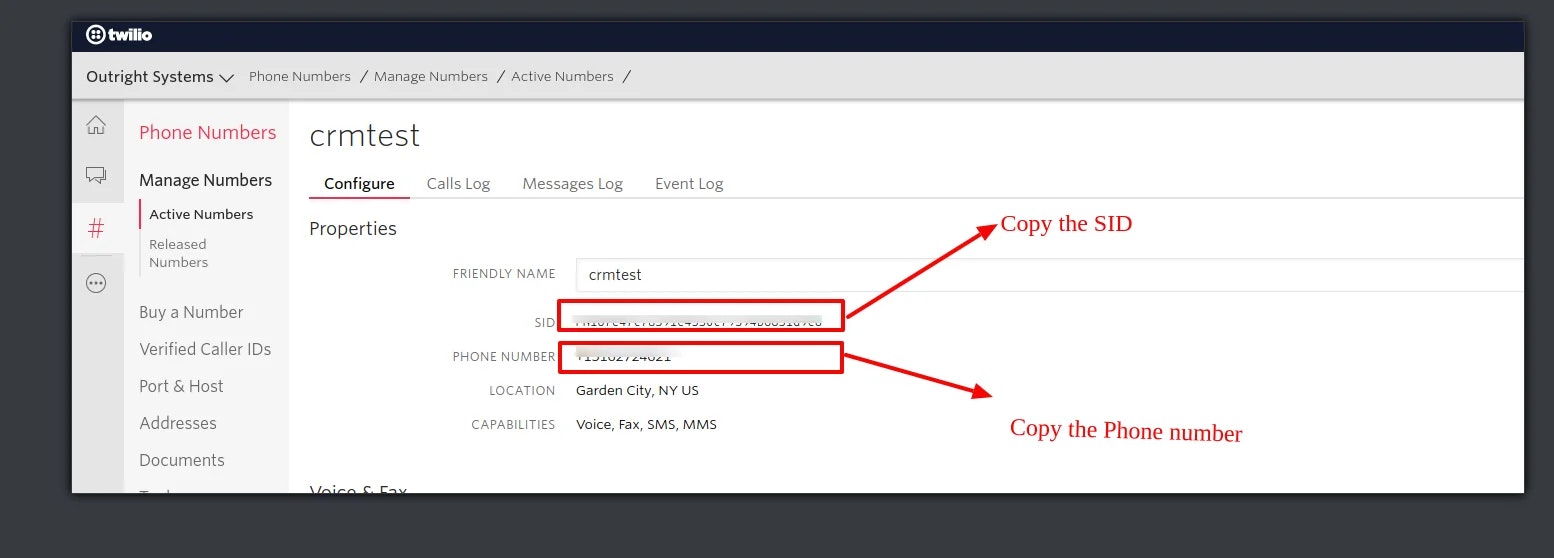Go to Manage Numbers breadcrumb
The height and width of the screenshot is (558, 1554).
point(431,76)
